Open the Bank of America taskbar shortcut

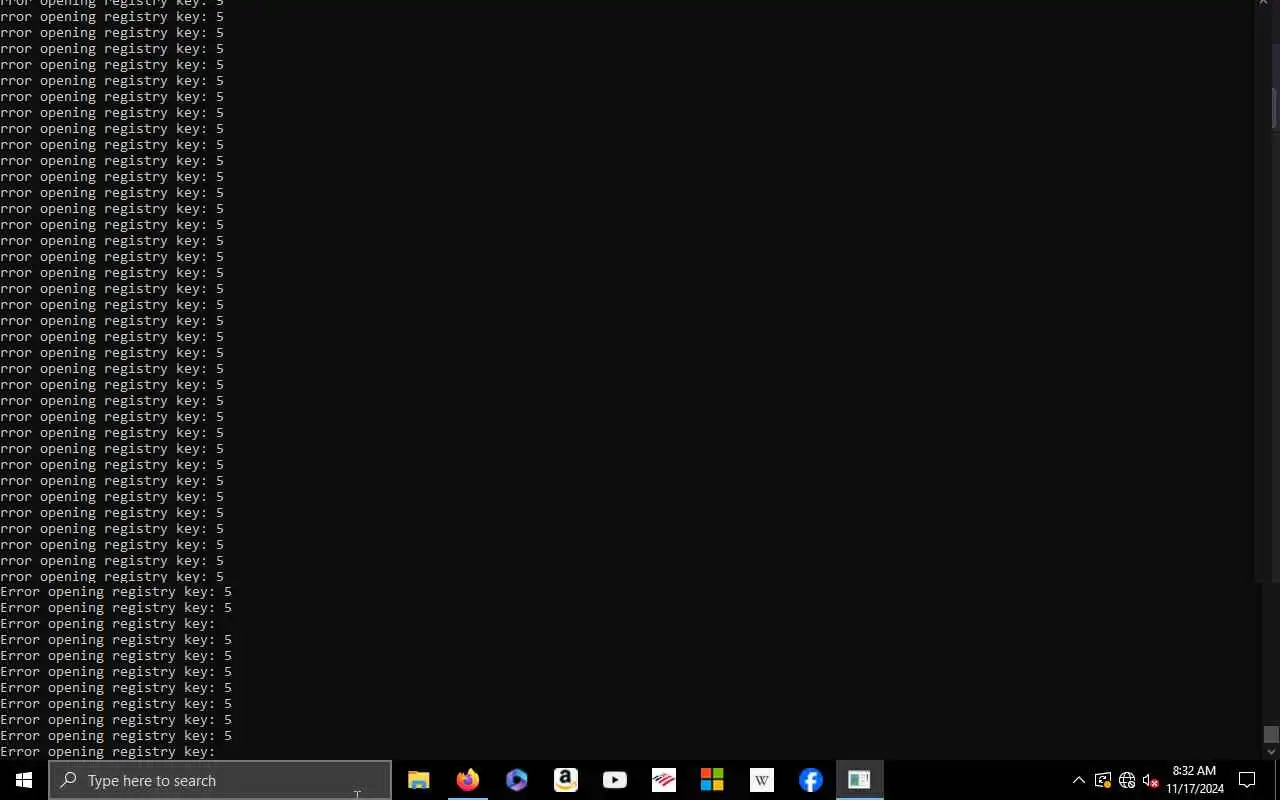pyautogui.click(x=664, y=780)
